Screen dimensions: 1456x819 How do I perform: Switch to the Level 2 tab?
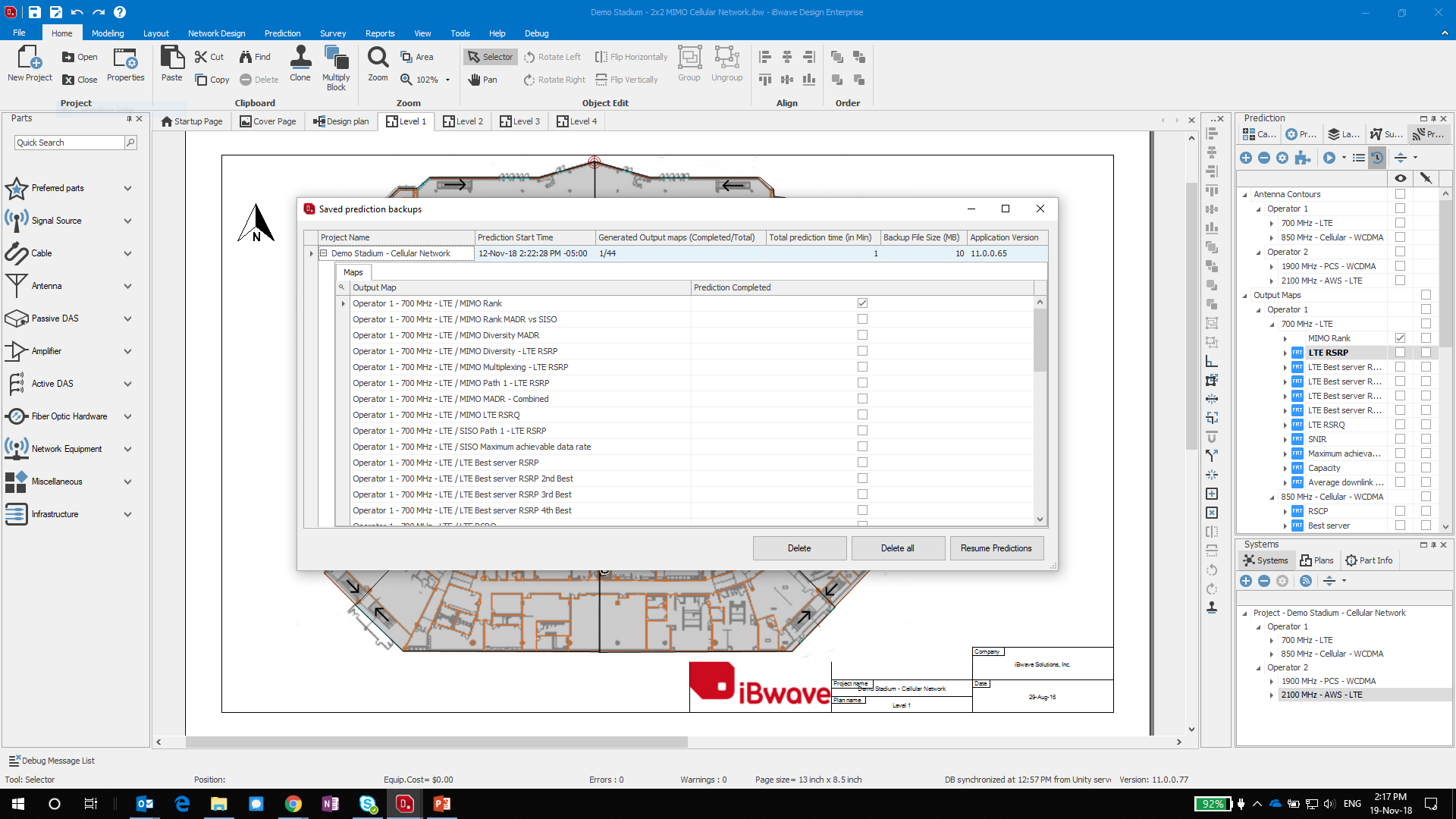tap(463, 121)
